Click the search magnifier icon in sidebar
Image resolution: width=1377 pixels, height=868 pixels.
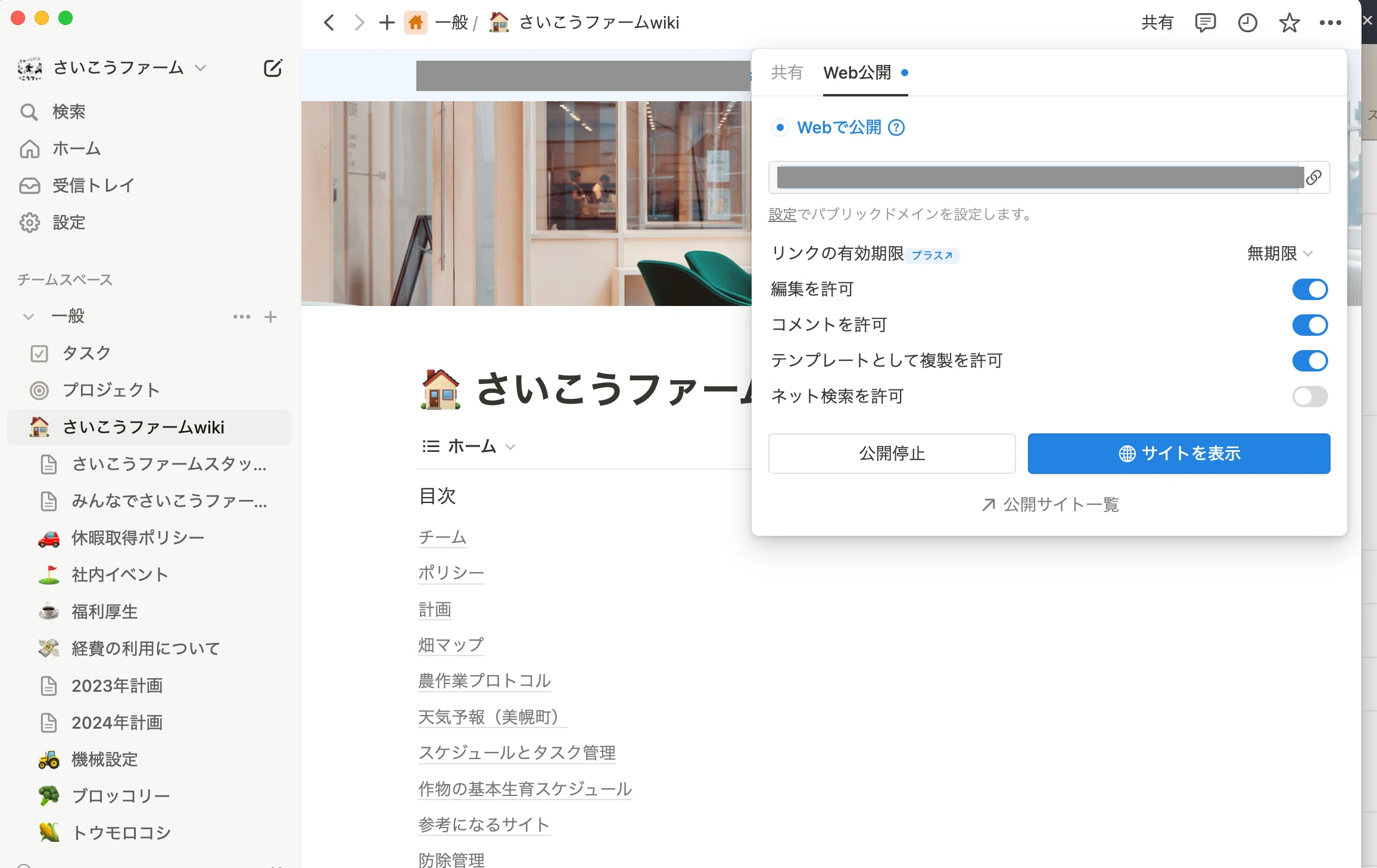point(29,112)
